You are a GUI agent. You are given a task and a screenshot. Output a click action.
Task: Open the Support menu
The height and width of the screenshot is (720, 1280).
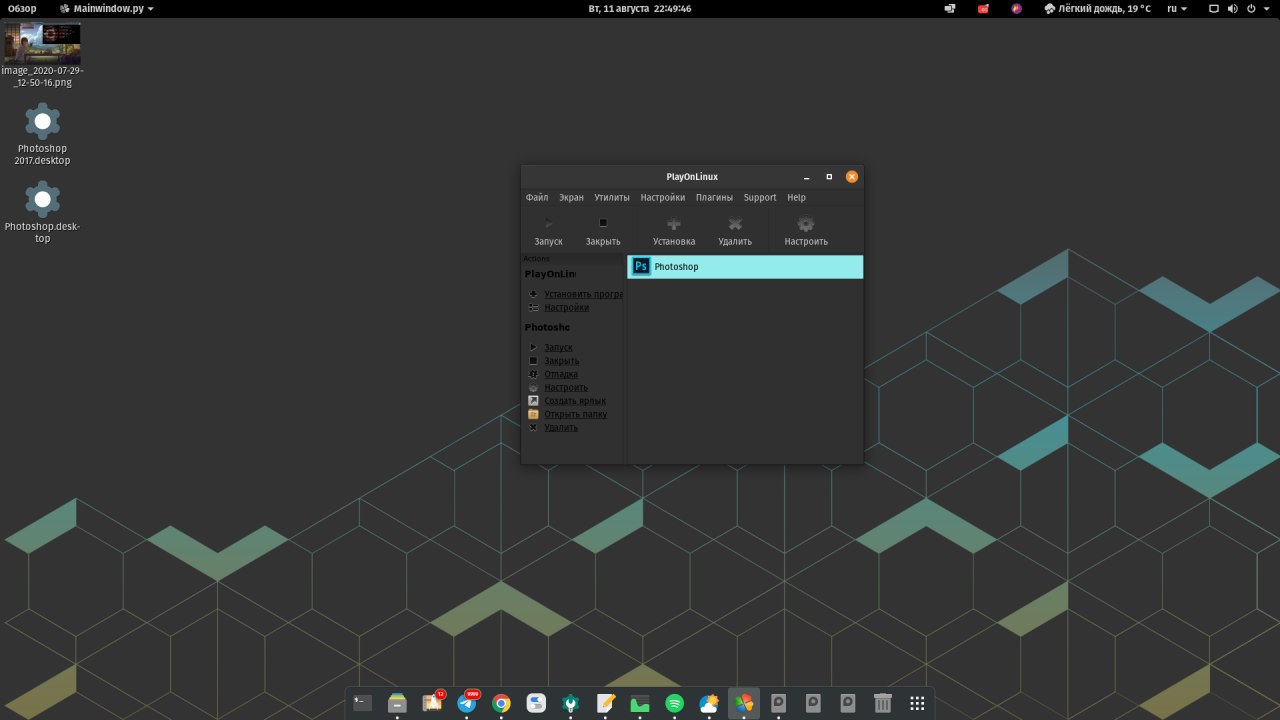pyautogui.click(x=760, y=198)
